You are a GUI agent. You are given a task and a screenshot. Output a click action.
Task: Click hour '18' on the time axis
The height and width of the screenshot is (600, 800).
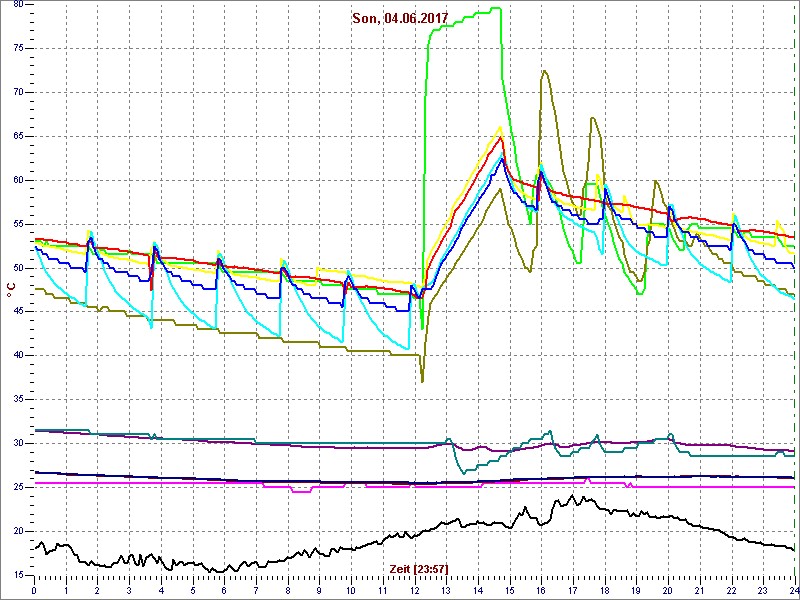click(605, 590)
